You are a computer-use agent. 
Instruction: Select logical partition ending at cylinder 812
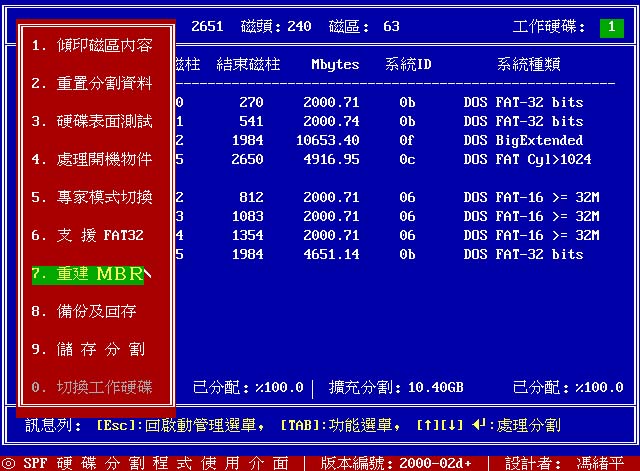[x=388, y=197]
